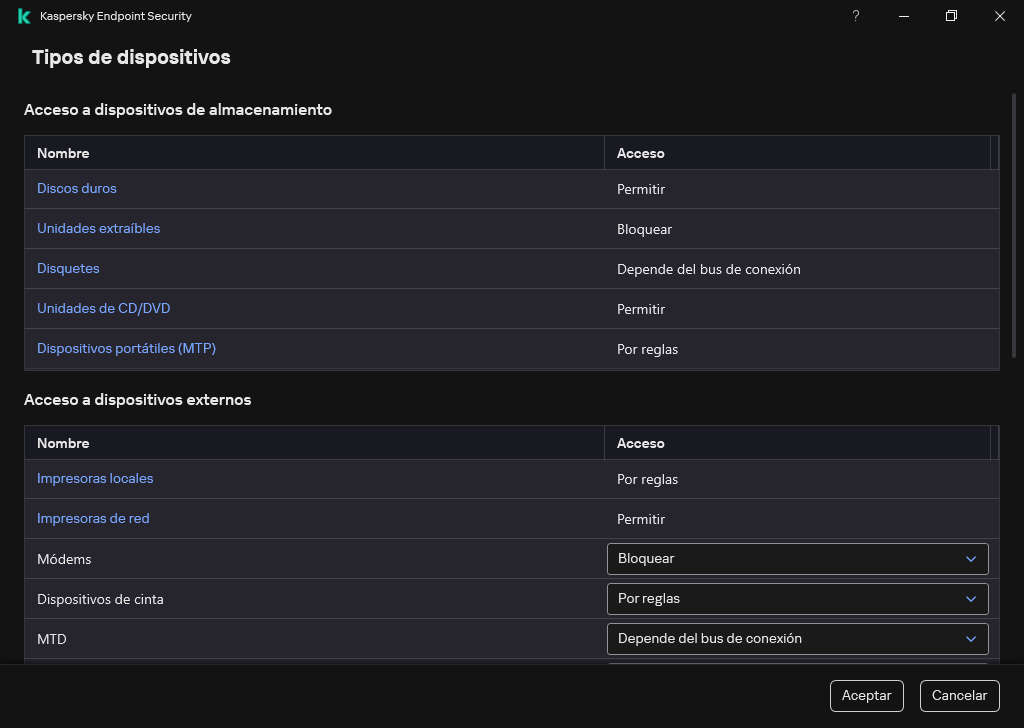Image resolution: width=1024 pixels, height=728 pixels.
Task: Expand the Módems access dropdown
Action: (x=796, y=558)
